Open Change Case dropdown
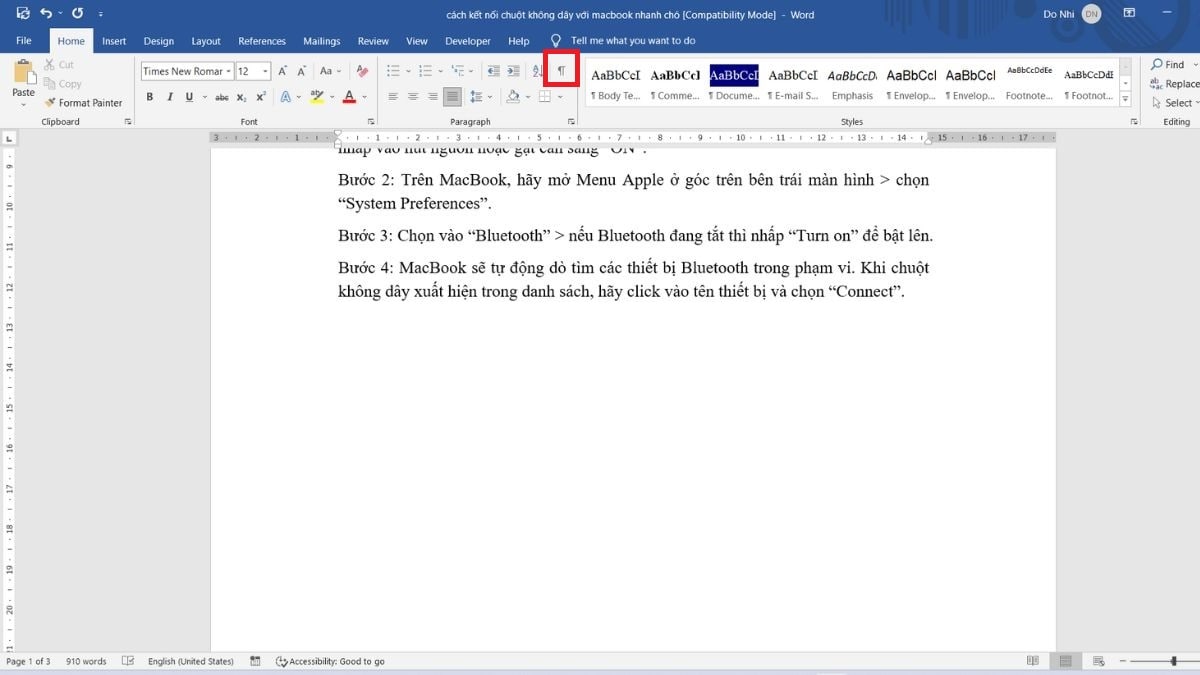The width and height of the screenshot is (1200, 675). pyautogui.click(x=330, y=71)
